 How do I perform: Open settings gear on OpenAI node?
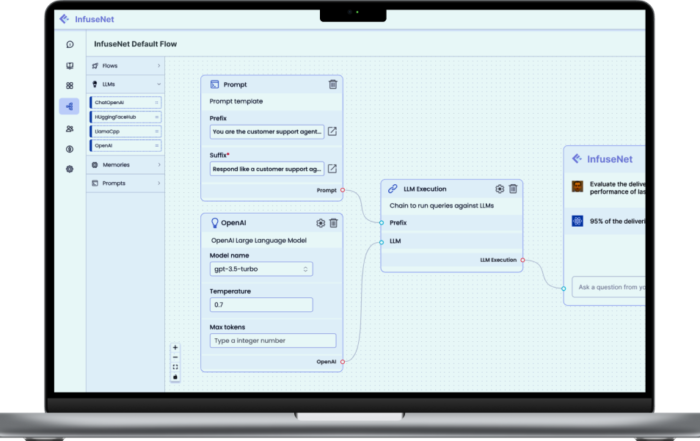[x=321, y=223]
